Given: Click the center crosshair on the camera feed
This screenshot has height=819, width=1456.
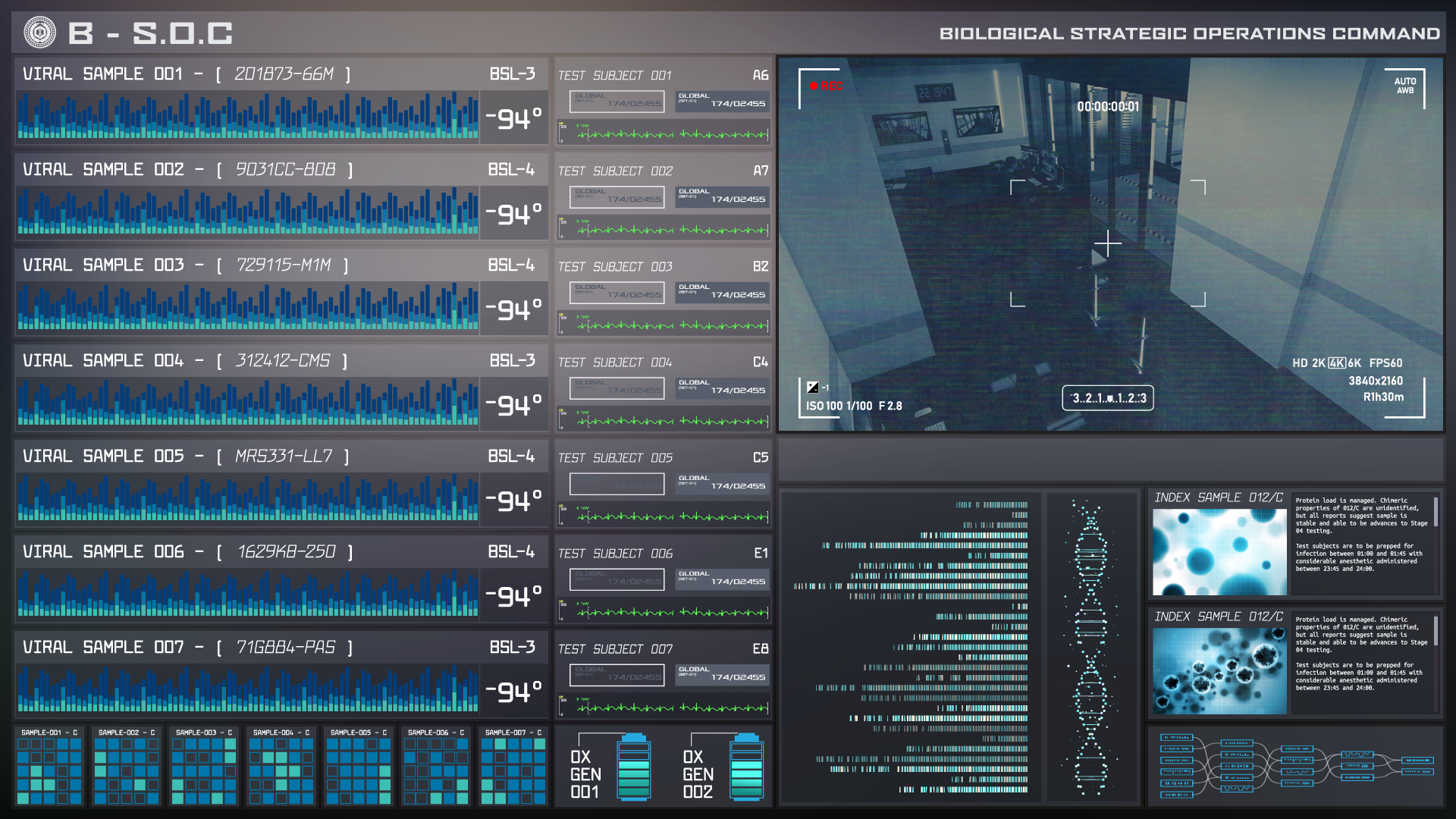Looking at the screenshot, I should [x=1107, y=243].
